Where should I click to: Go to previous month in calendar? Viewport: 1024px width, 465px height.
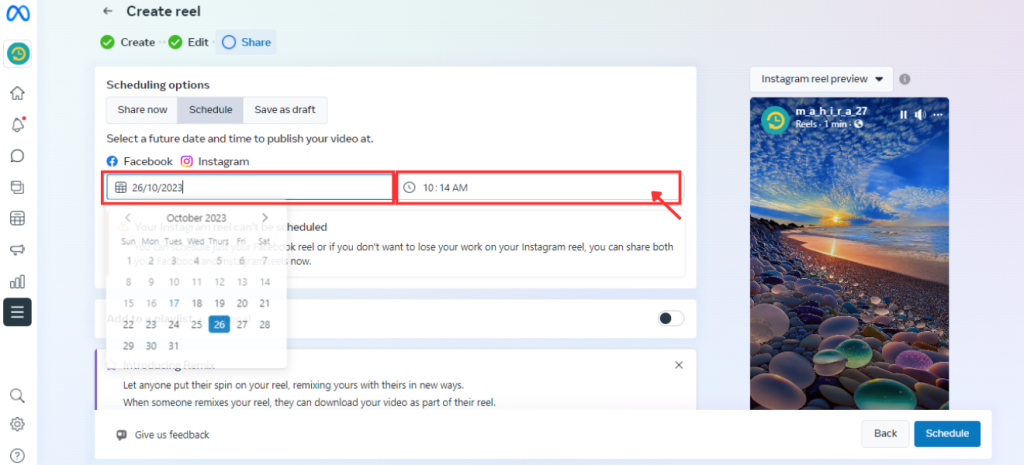tap(128, 217)
